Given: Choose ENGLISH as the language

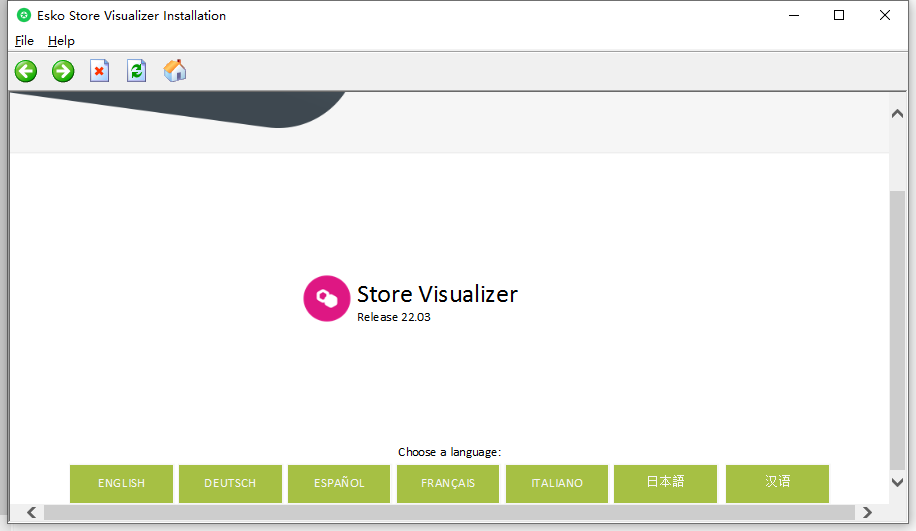Looking at the screenshot, I should click(121, 484).
